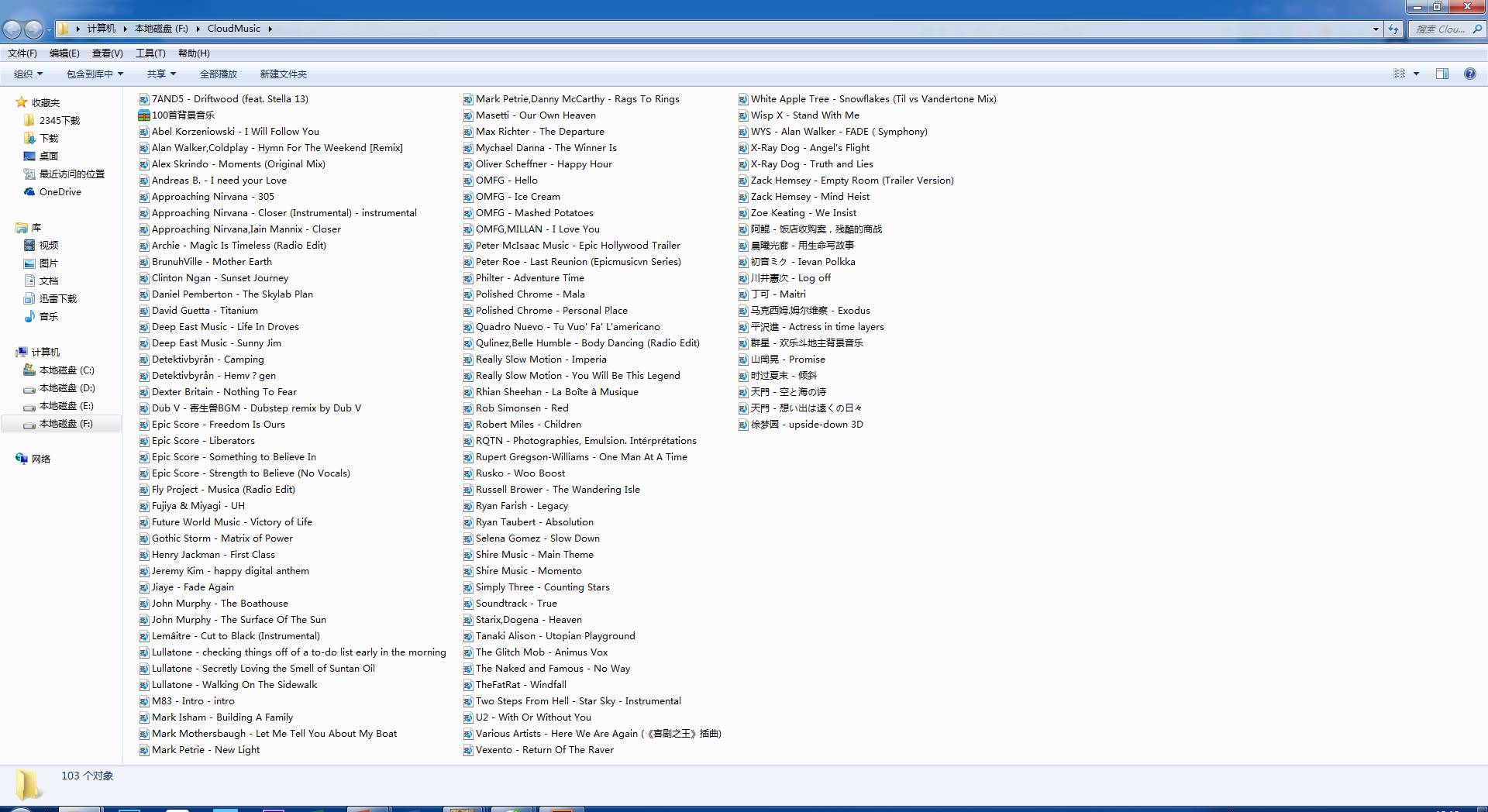Expand the breadcrumb arrow after 计算机

tap(125, 29)
